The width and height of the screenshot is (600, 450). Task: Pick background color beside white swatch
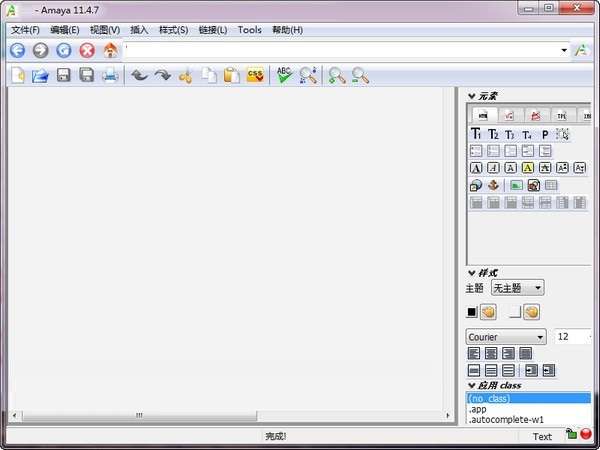tap(532, 312)
